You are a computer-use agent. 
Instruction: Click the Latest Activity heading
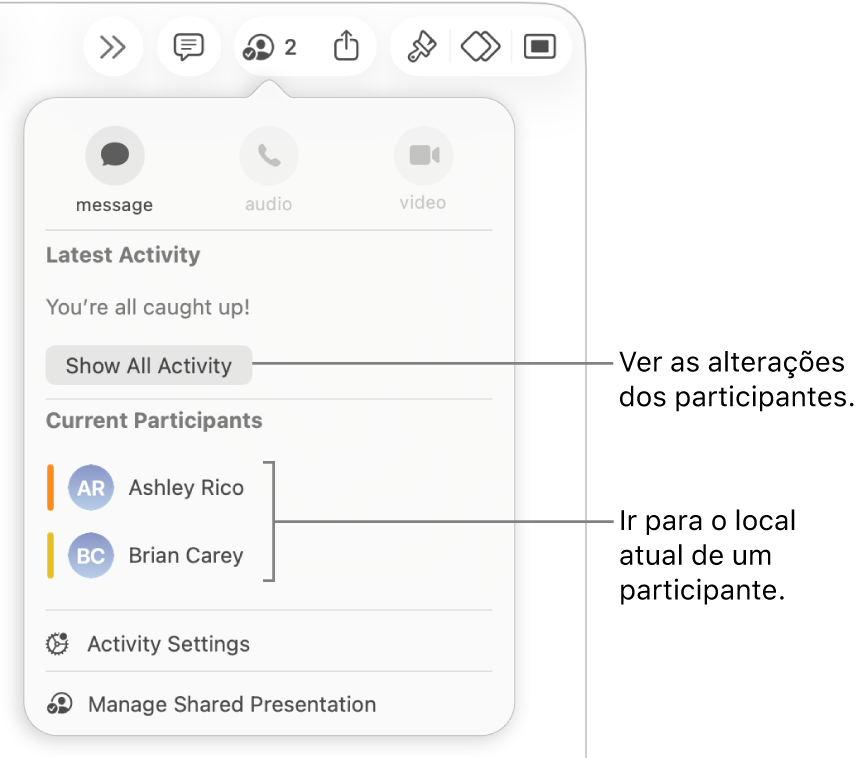tap(123, 255)
